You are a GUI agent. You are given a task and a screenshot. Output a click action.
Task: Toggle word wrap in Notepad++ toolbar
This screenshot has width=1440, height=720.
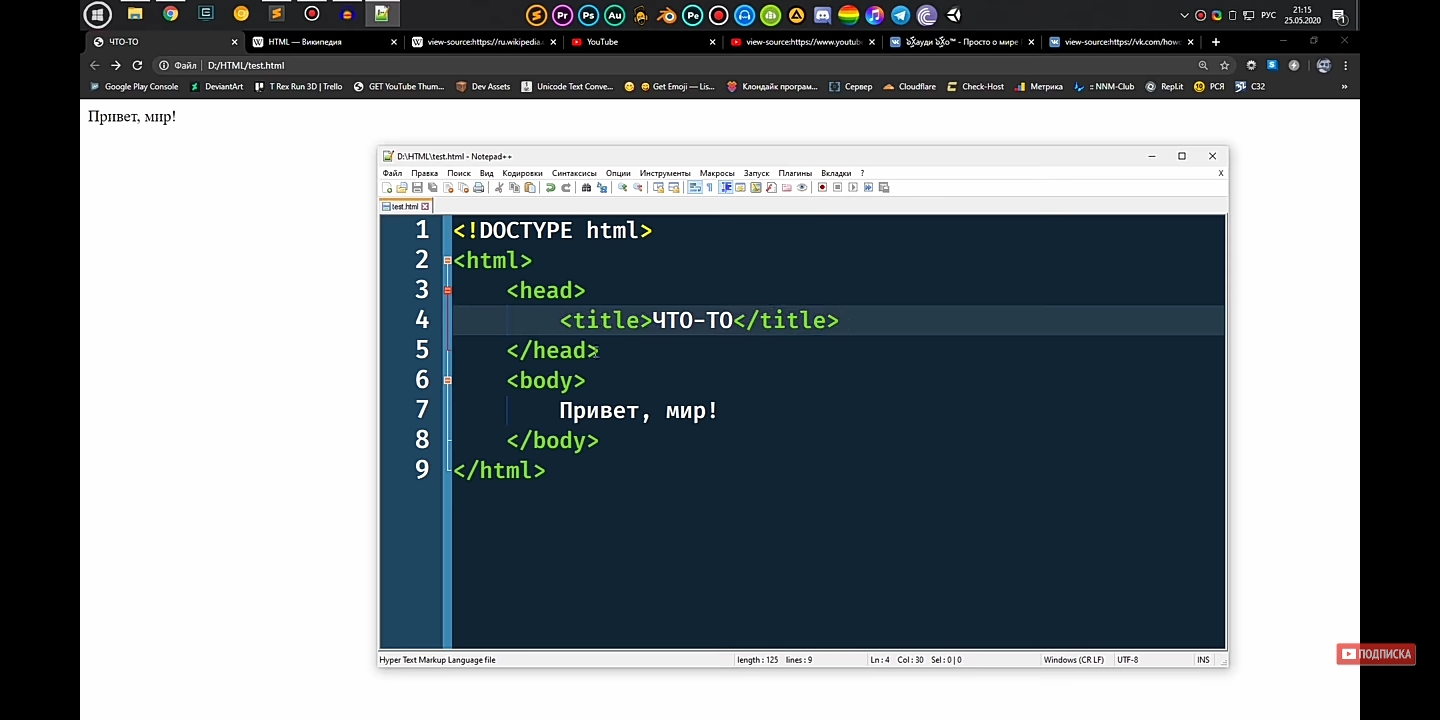click(695, 187)
